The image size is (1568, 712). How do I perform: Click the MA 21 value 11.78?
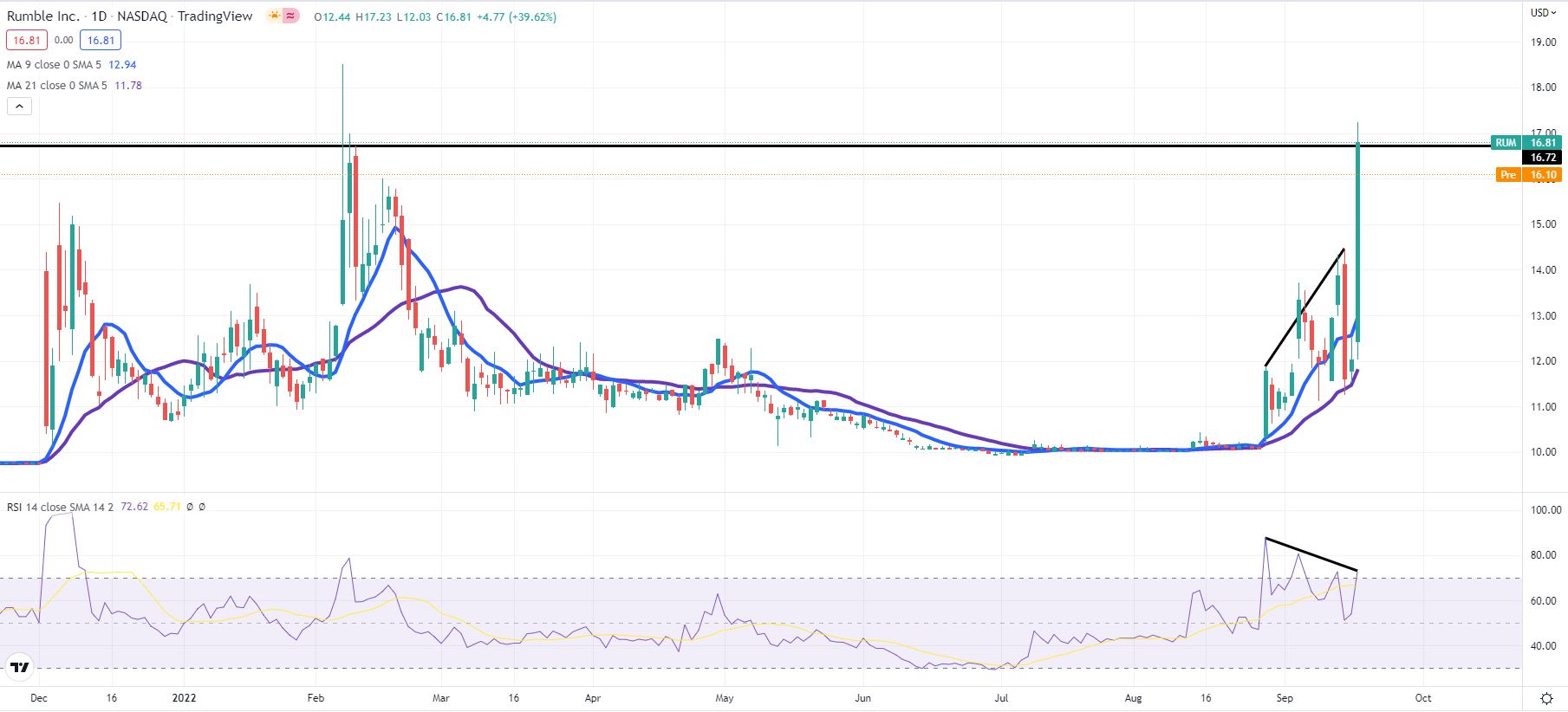[x=128, y=86]
